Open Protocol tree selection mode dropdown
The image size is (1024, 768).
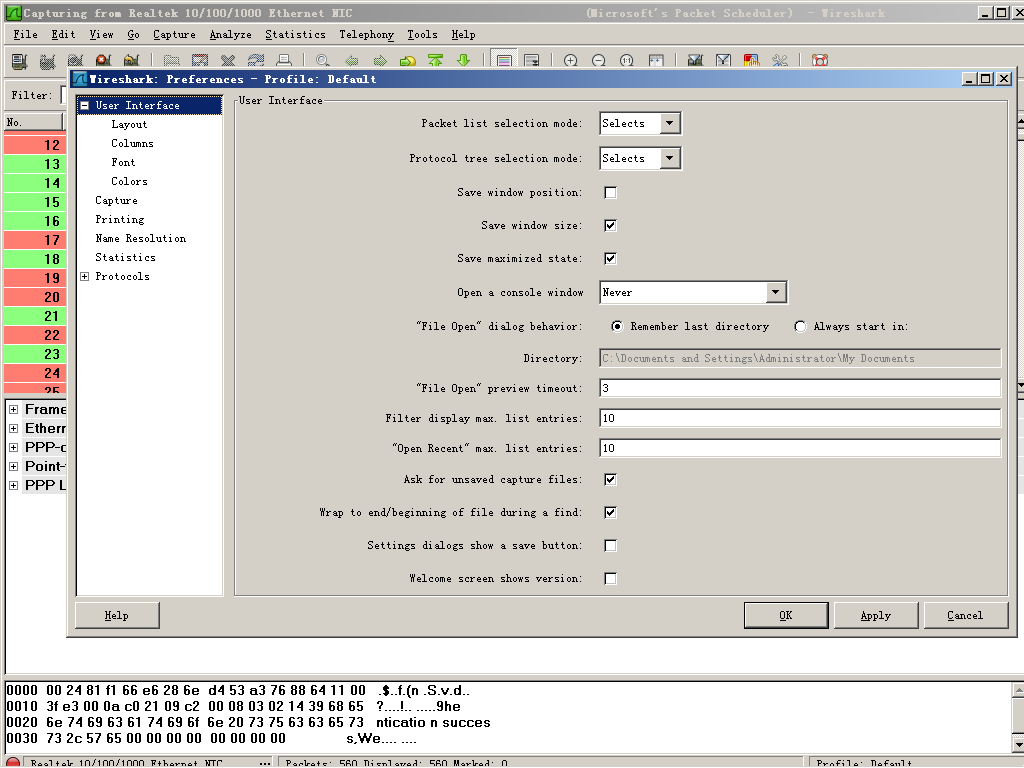pyautogui.click(x=640, y=158)
